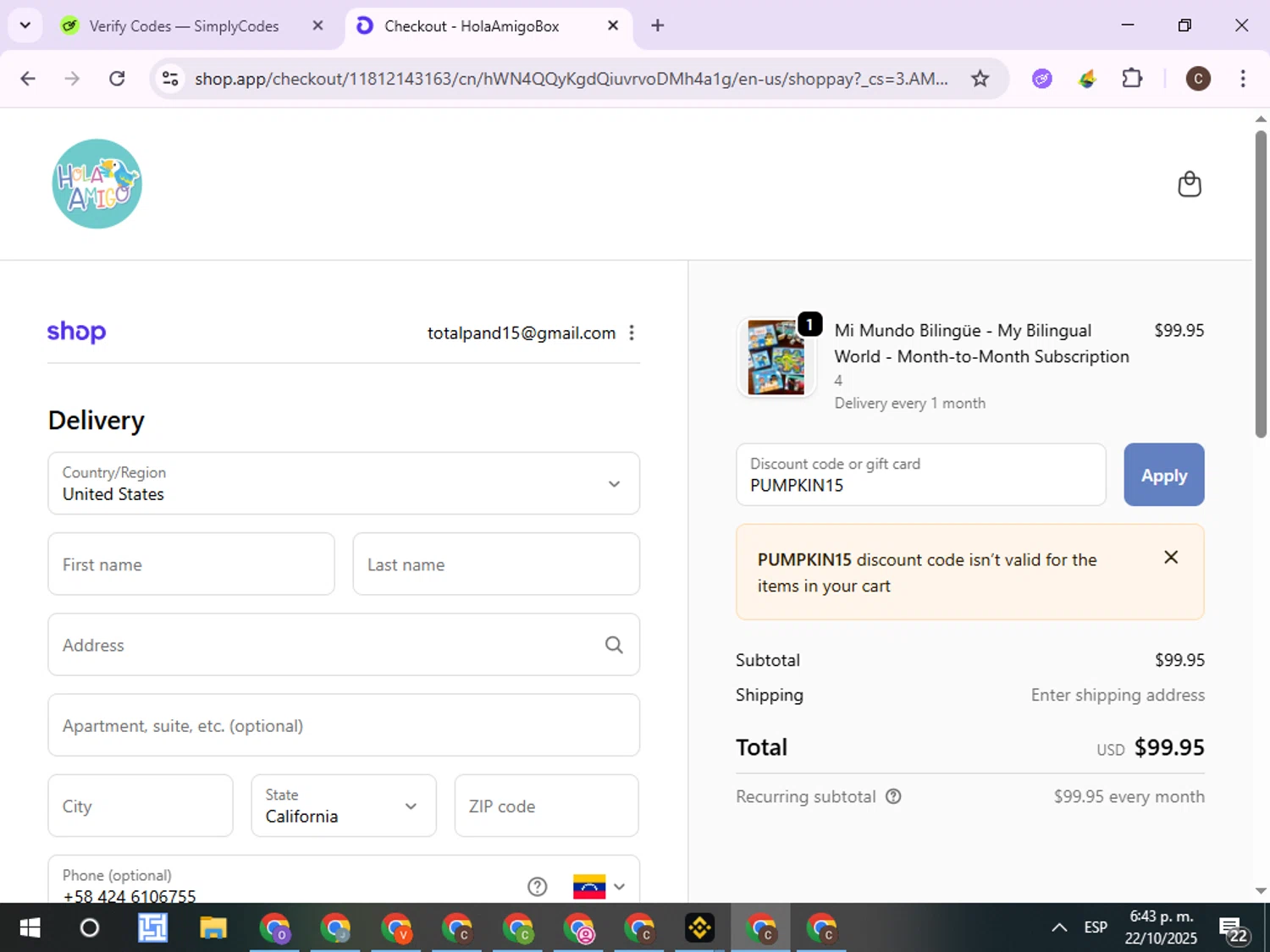Focus the First name field
The image size is (1270, 952).
191,564
